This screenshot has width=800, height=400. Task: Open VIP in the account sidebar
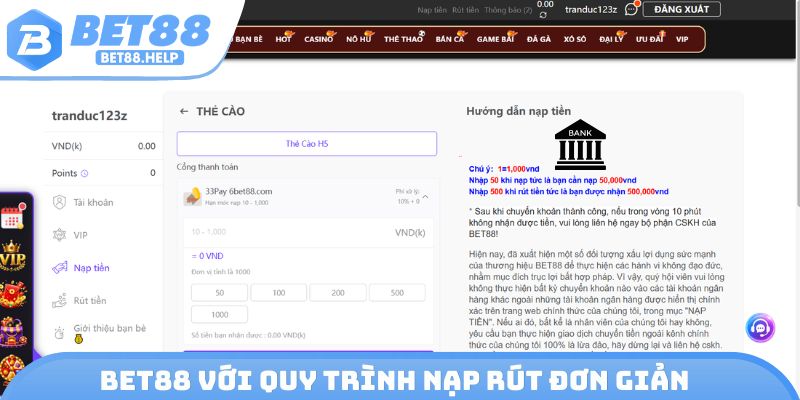(x=80, y=235)
